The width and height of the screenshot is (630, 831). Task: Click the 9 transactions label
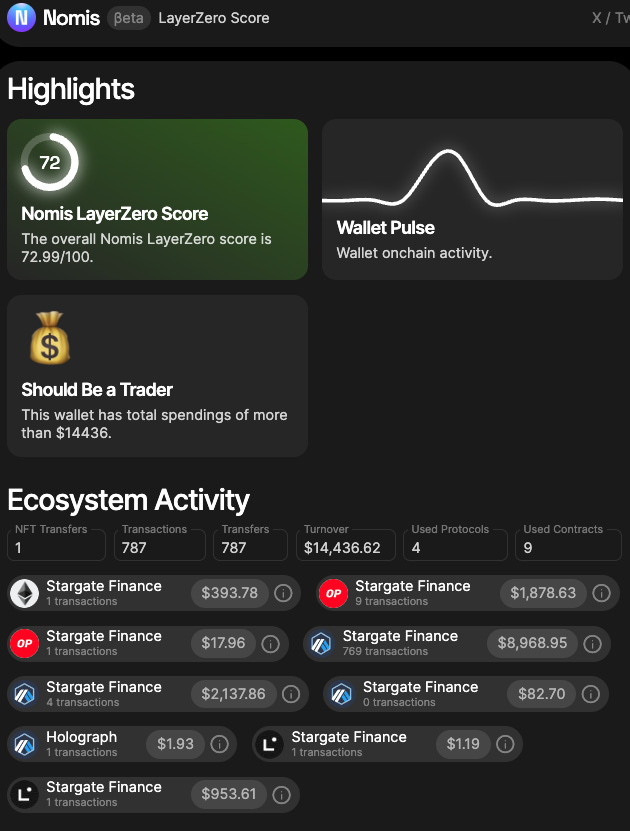click(392, 601)
